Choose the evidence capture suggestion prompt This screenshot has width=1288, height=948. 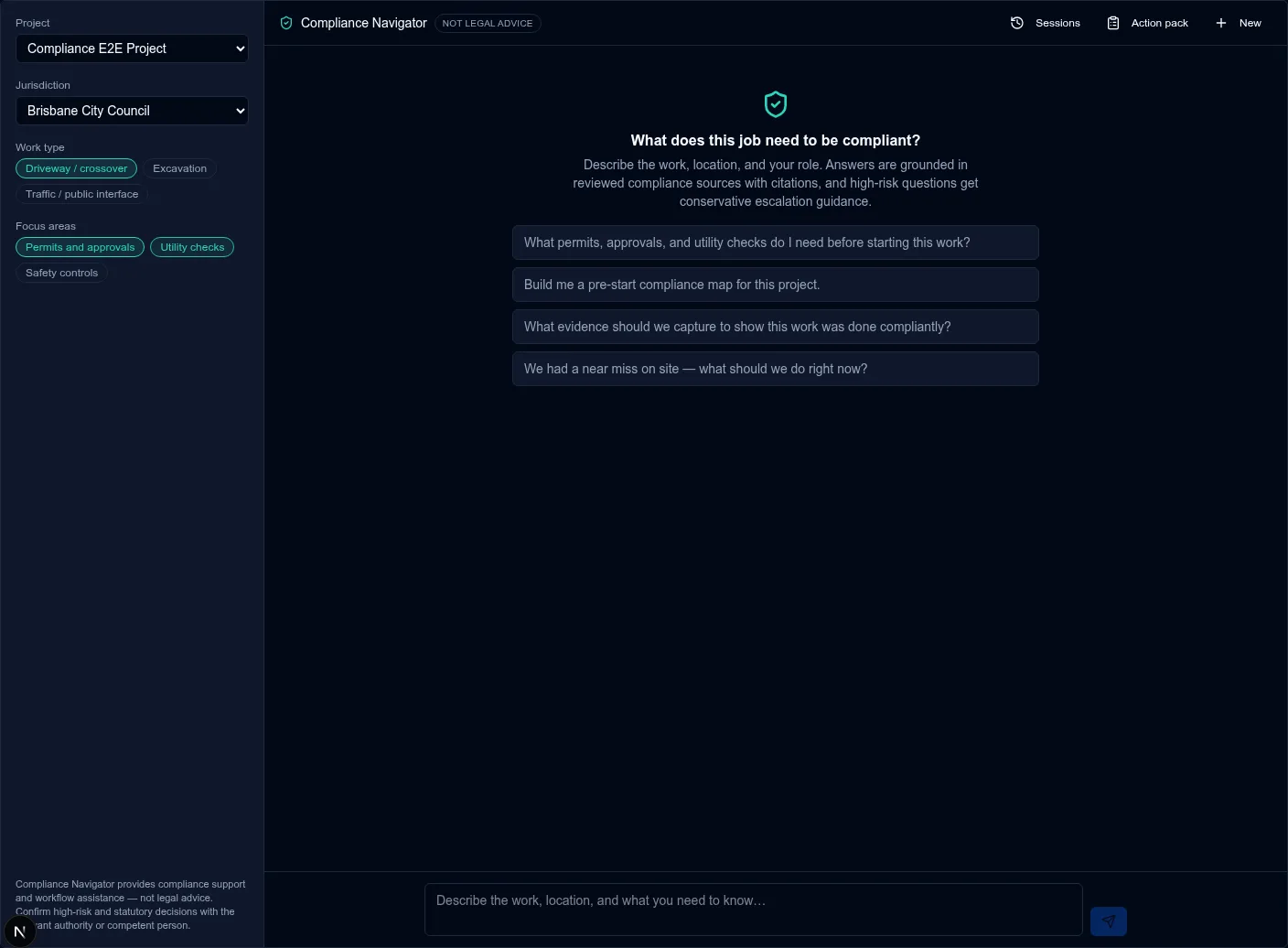coord(776,327)
